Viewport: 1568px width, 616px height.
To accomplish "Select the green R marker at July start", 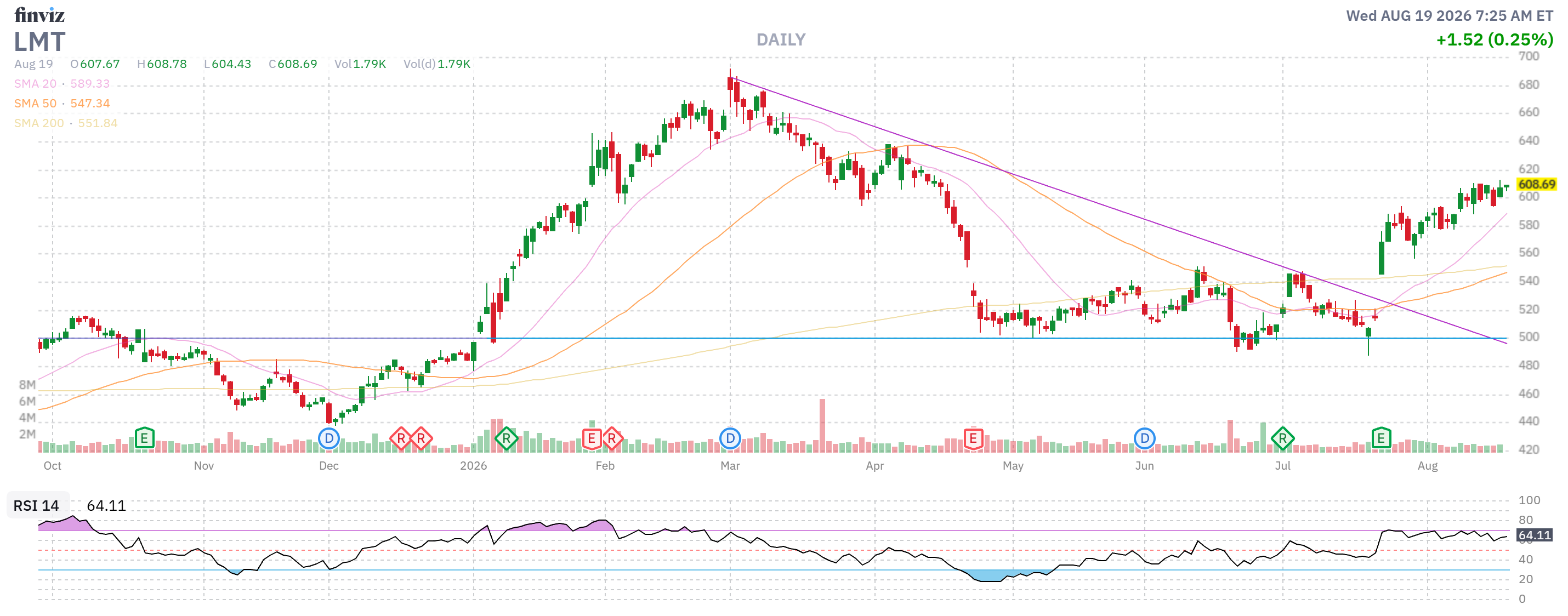I will pos(1282,438).
